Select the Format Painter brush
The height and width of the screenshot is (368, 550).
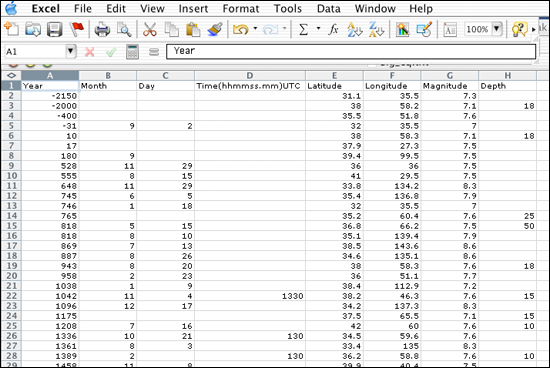(215, 29)
